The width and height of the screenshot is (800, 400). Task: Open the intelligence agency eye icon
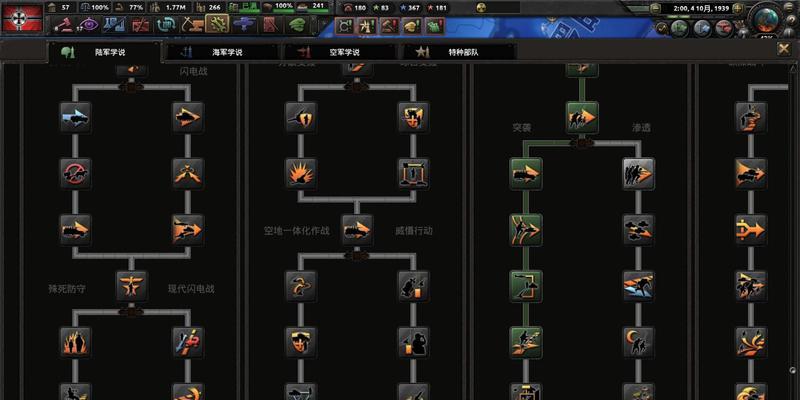click(x=88, y=23)
